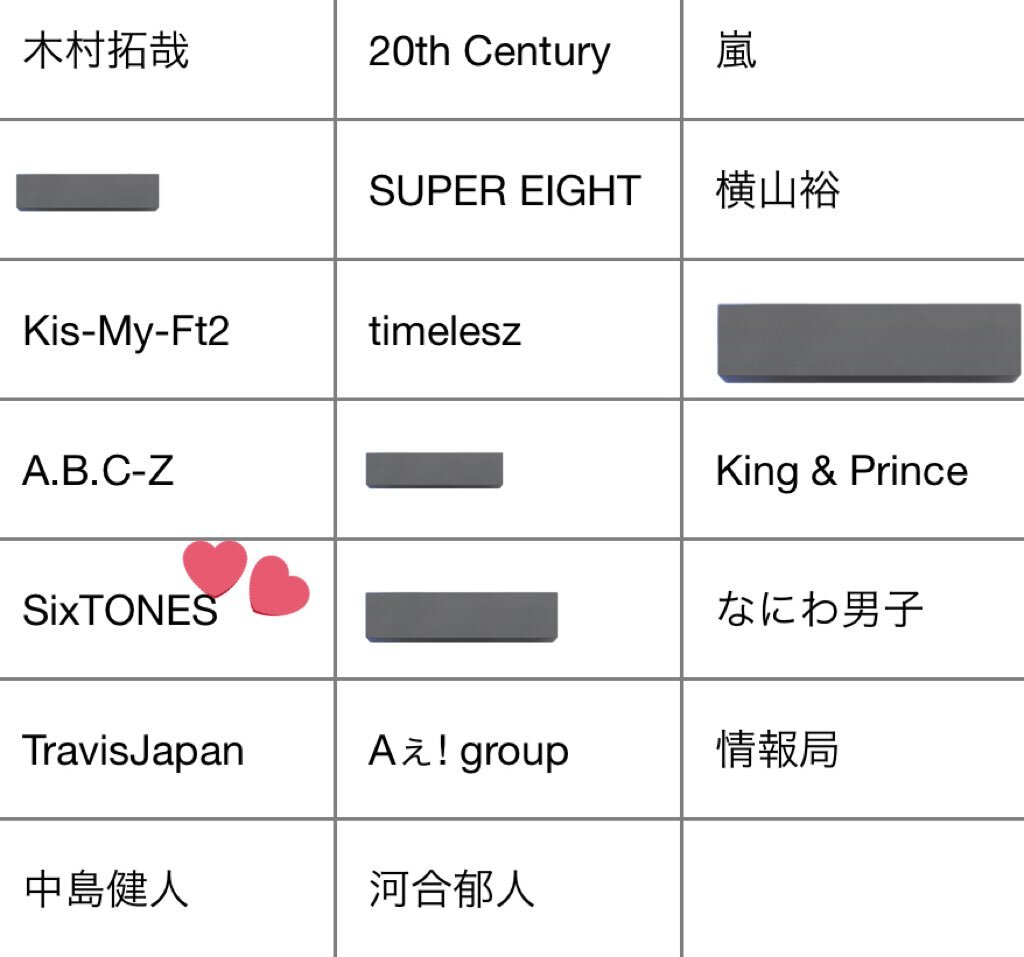Click the gray redacted block below timelesz

point(434,470)
